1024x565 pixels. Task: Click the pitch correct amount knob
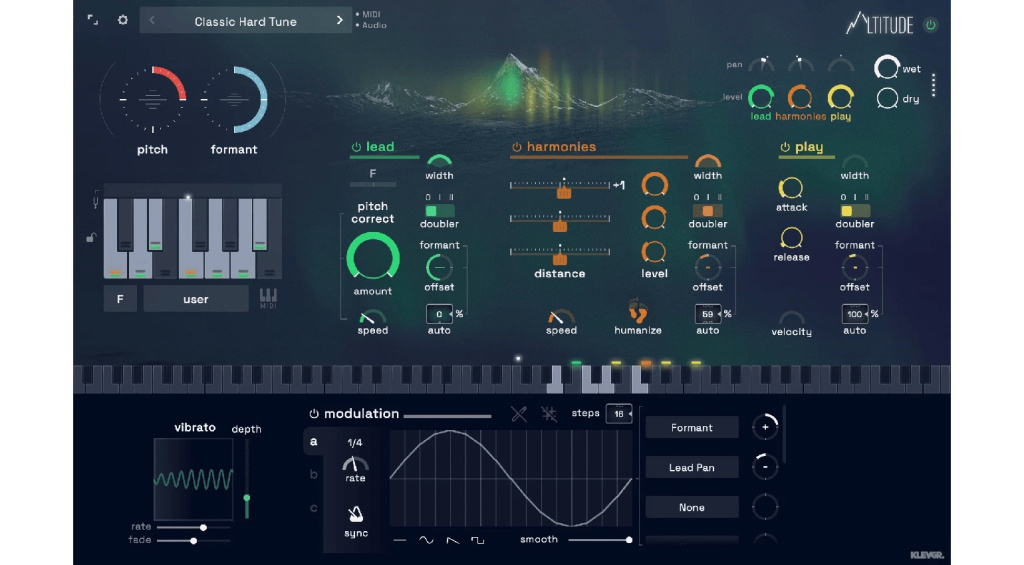[x=372, y=258]
